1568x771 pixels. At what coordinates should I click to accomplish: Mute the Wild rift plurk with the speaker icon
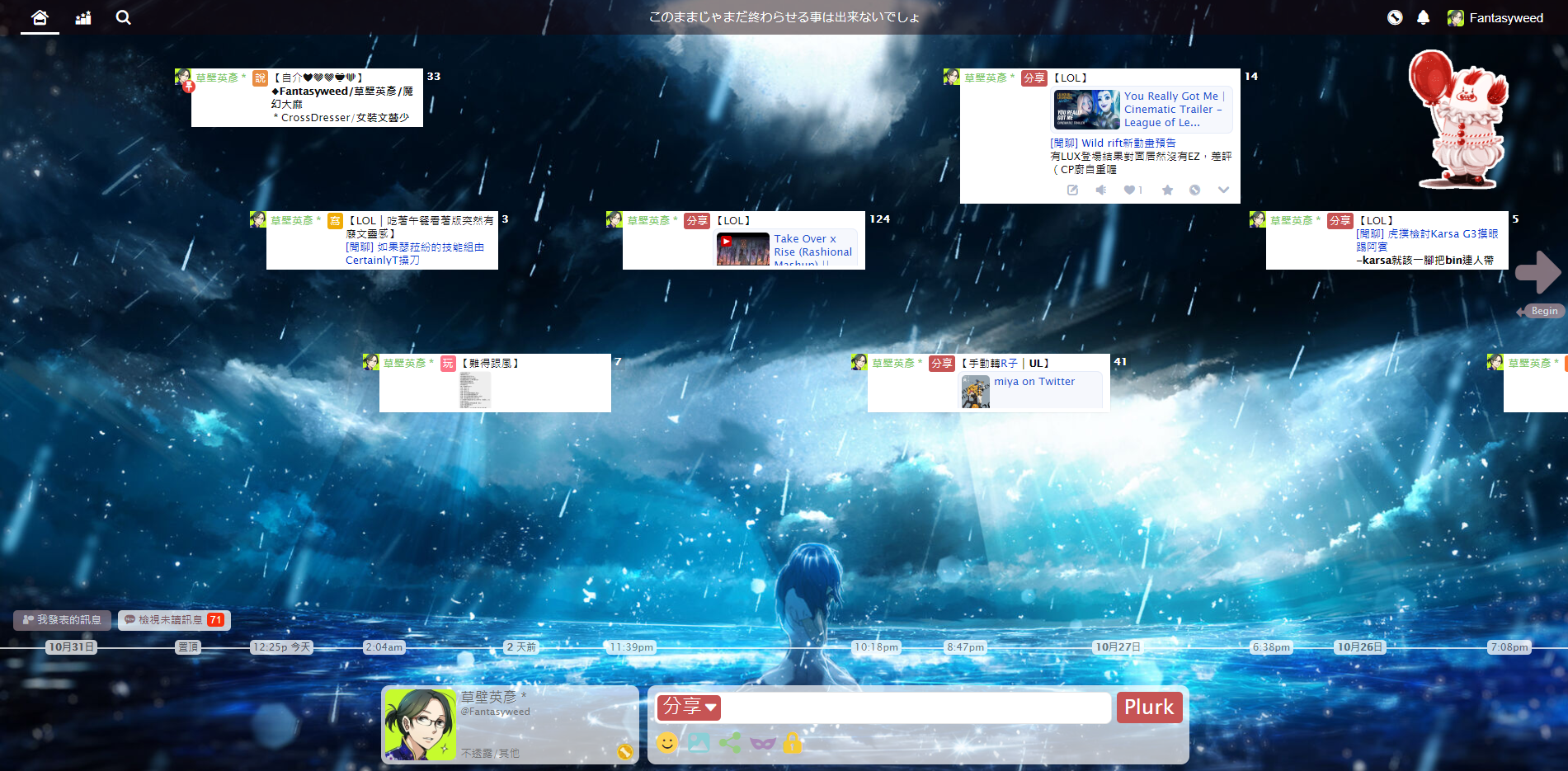point(1100,190)
